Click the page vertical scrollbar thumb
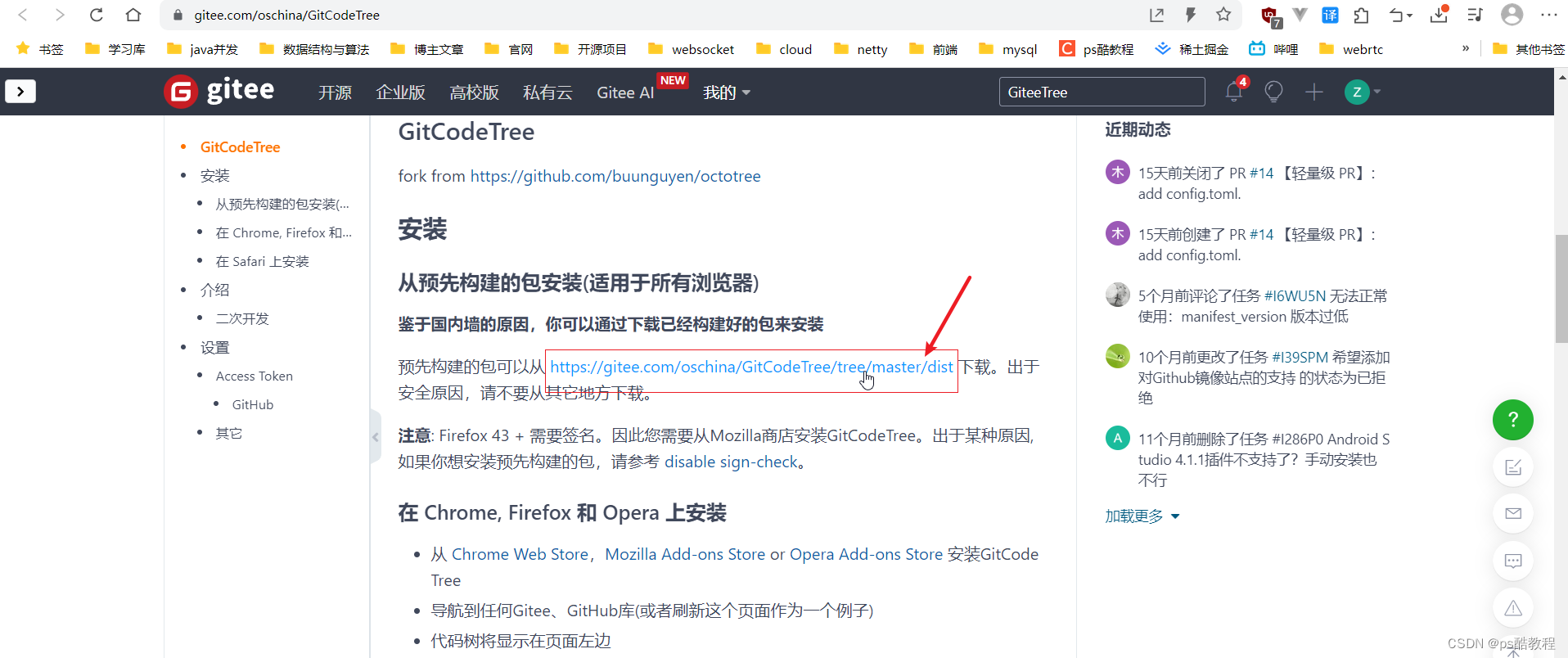This screenshot has width=1568, height=658. coord(1561,289)
